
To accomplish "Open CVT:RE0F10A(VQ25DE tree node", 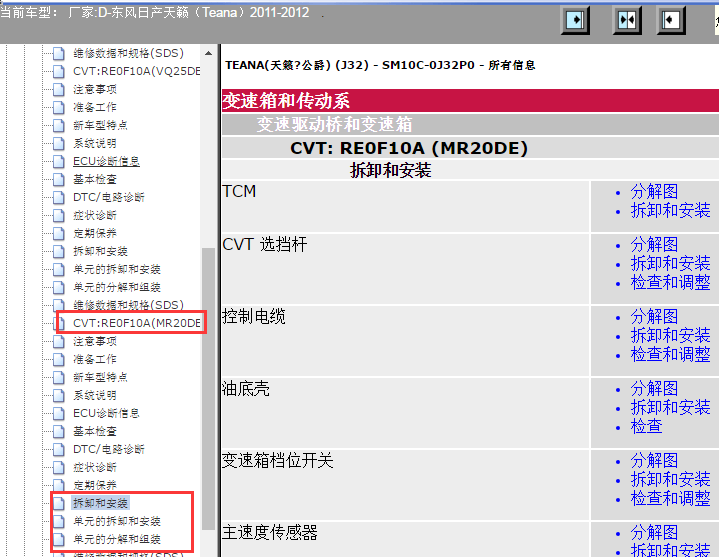I will coord(137,71).
